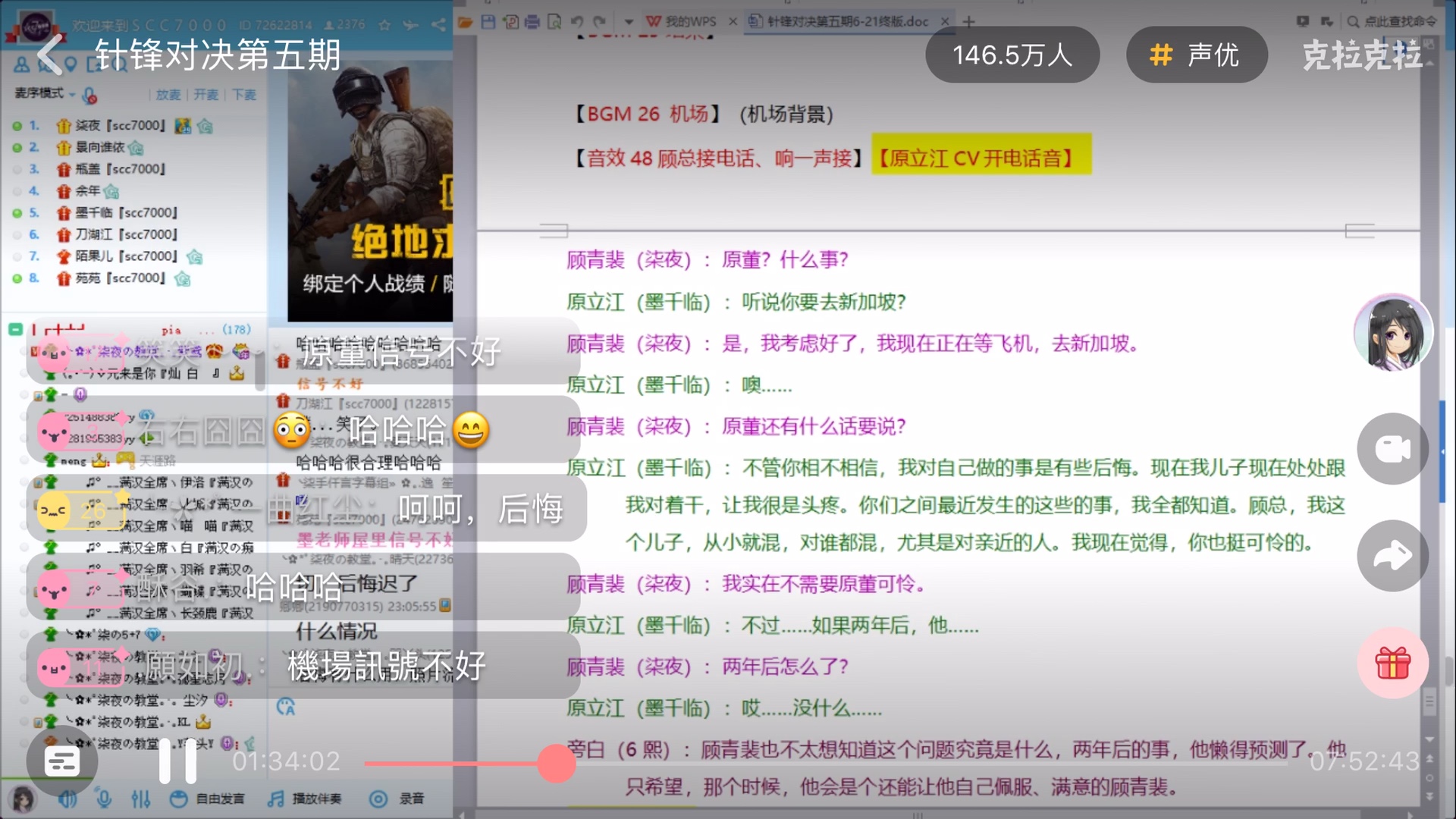Toggle the muted microphone icon beside 麦序模式
Viewport: 1456px width, 819px height.
[x=89, y=96]
